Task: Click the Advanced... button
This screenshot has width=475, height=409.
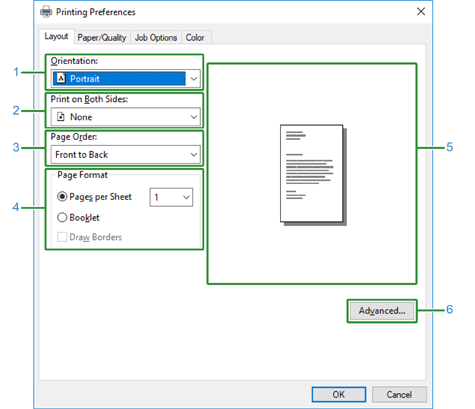Action: [x=382, y=311]
